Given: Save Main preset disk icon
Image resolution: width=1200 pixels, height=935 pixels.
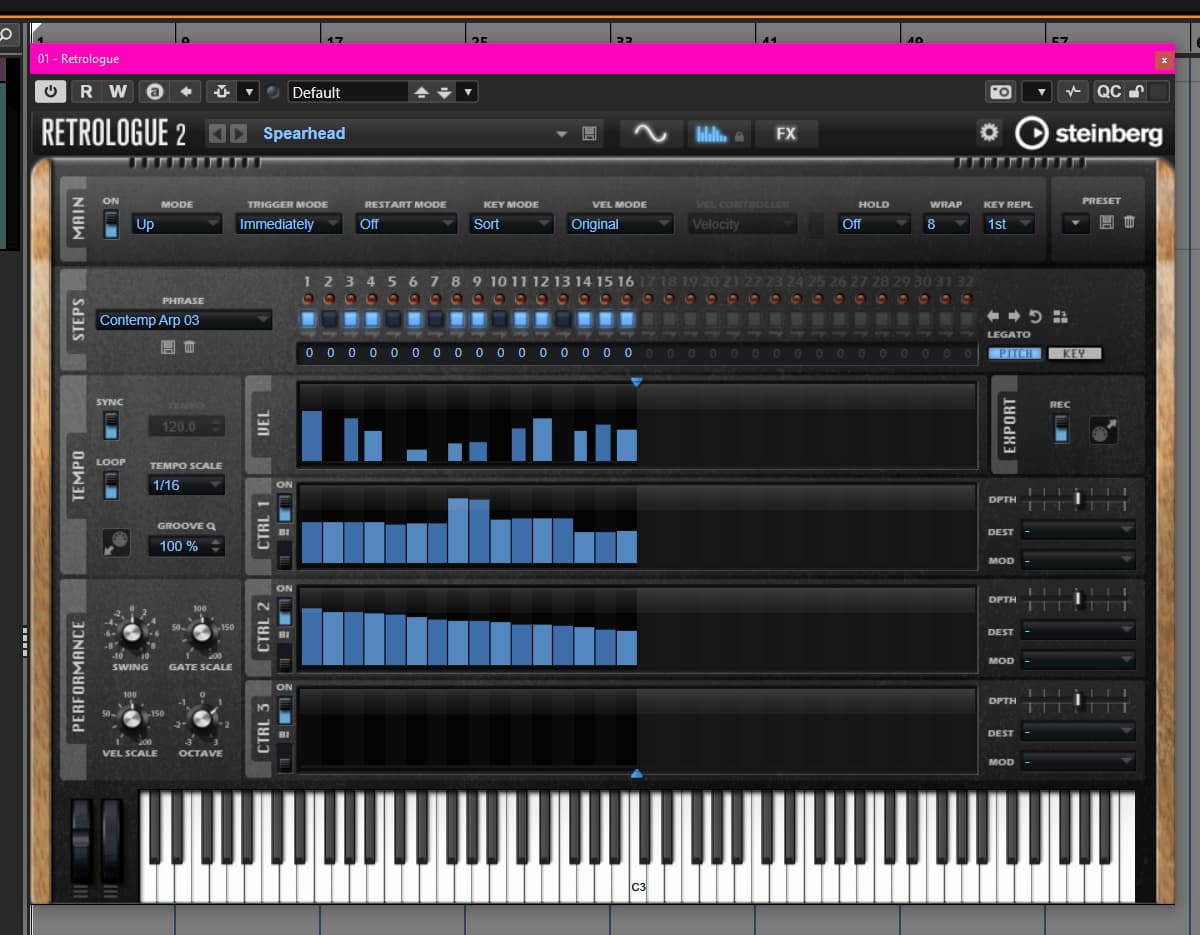Looking at the screenshot, I should (1106, 222).
